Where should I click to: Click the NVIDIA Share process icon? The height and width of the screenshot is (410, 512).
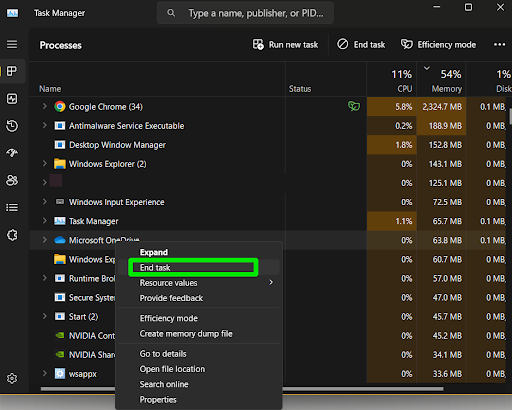[60, 354]
